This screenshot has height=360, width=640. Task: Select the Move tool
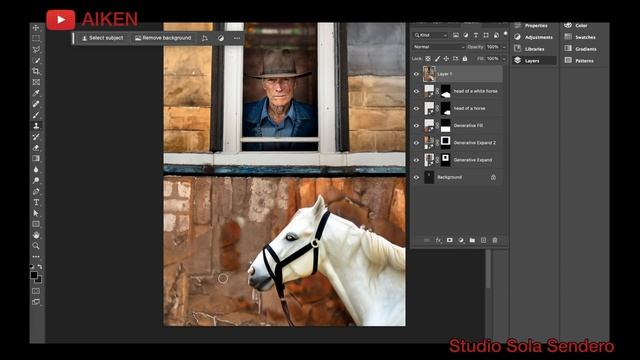pos(36,28)
